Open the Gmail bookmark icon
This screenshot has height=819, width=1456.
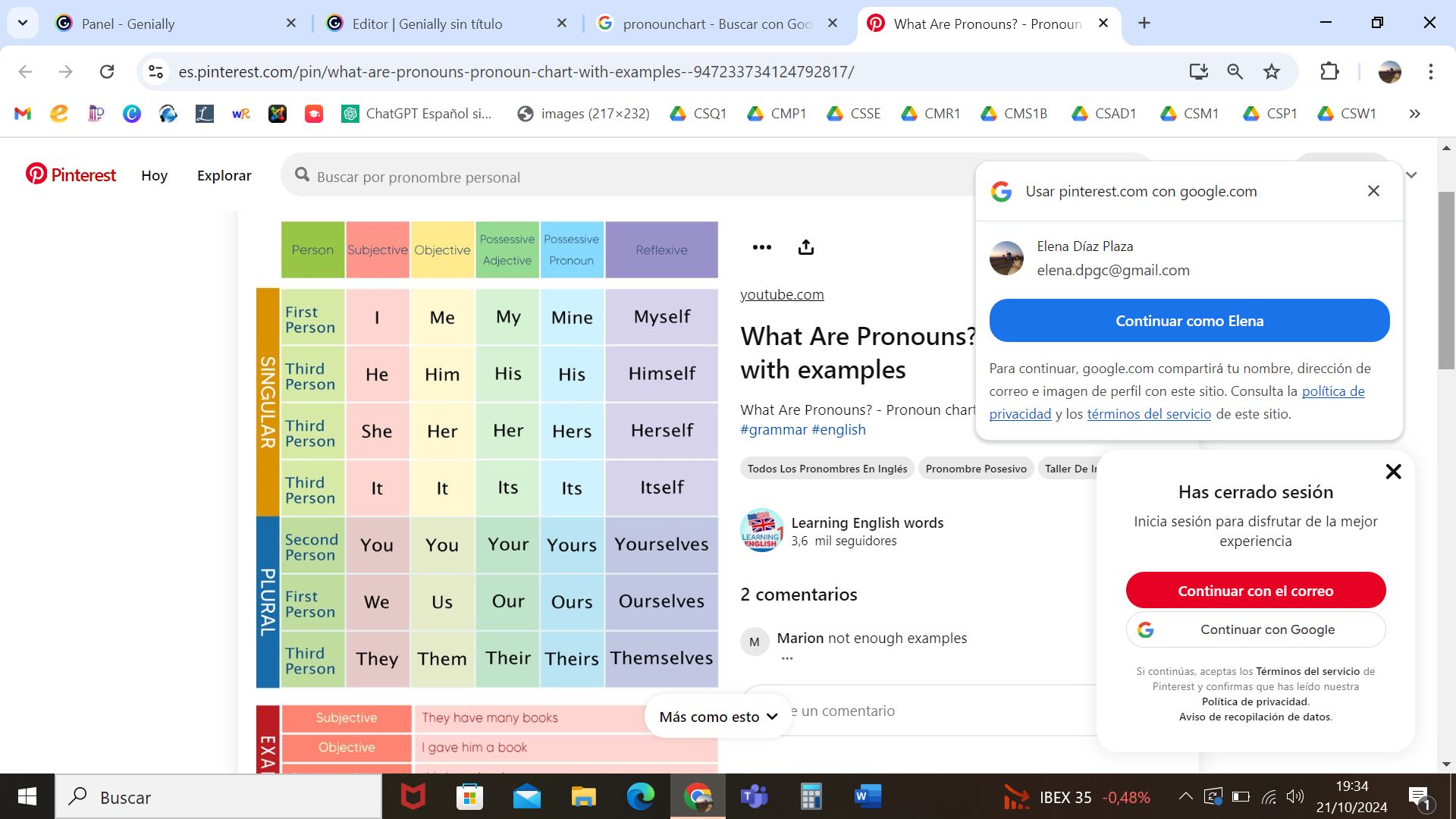tap(23, 114)
